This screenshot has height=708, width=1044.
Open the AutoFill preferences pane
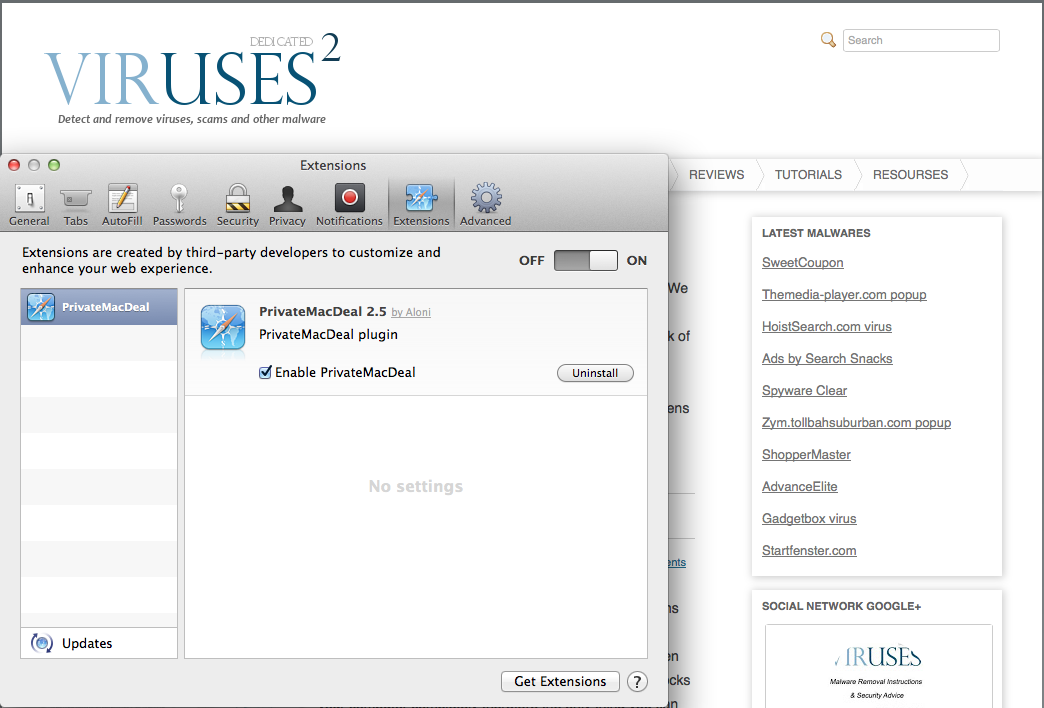coord(122,205)
